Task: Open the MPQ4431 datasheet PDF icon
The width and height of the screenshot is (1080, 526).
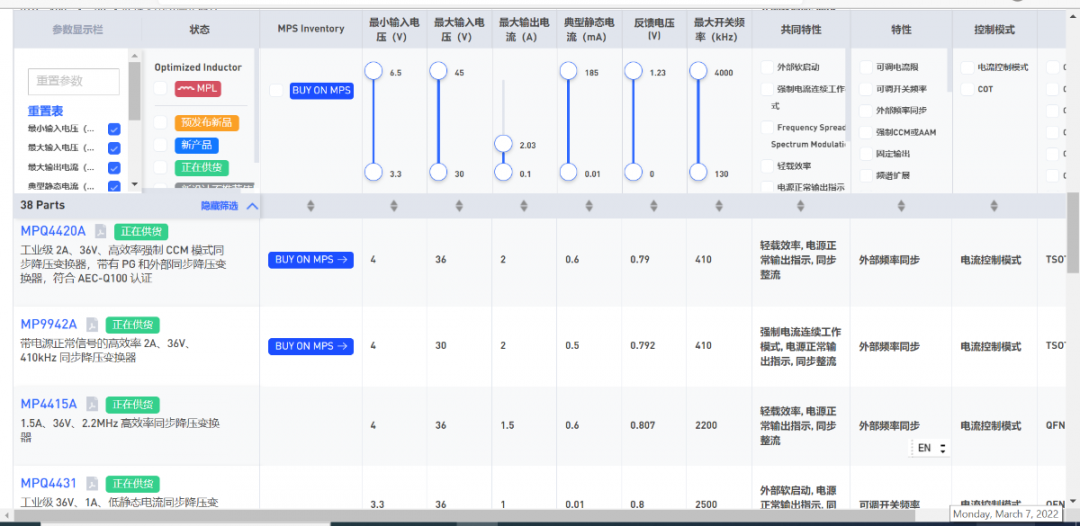Action: pyautogui.click(x=92, y=483)
